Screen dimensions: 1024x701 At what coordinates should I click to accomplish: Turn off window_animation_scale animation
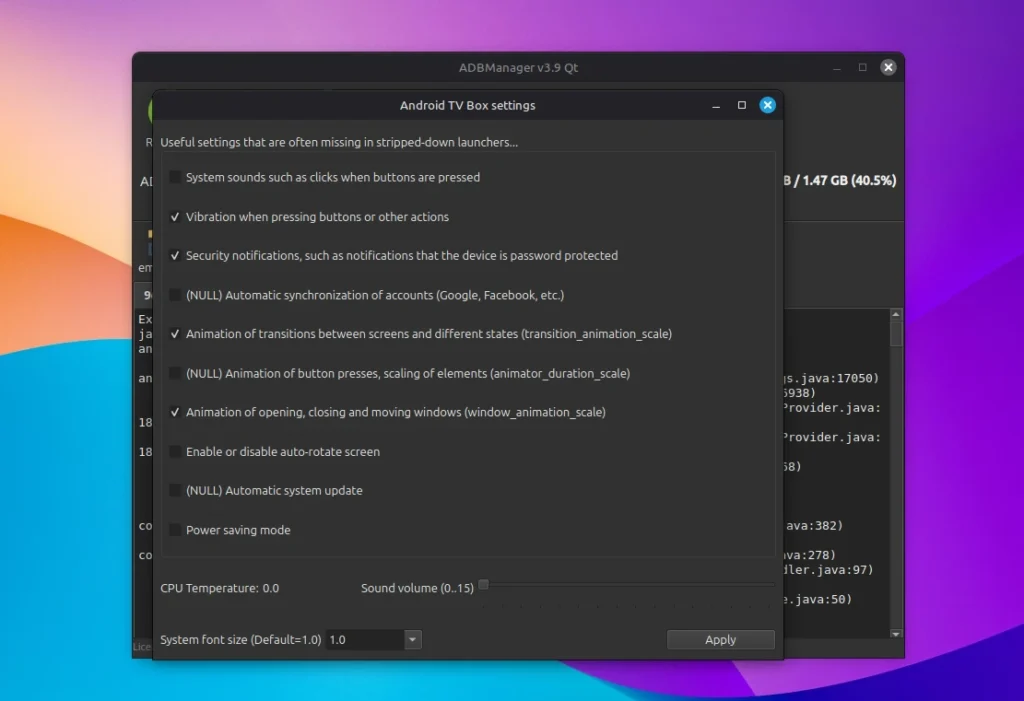[176, 412]
